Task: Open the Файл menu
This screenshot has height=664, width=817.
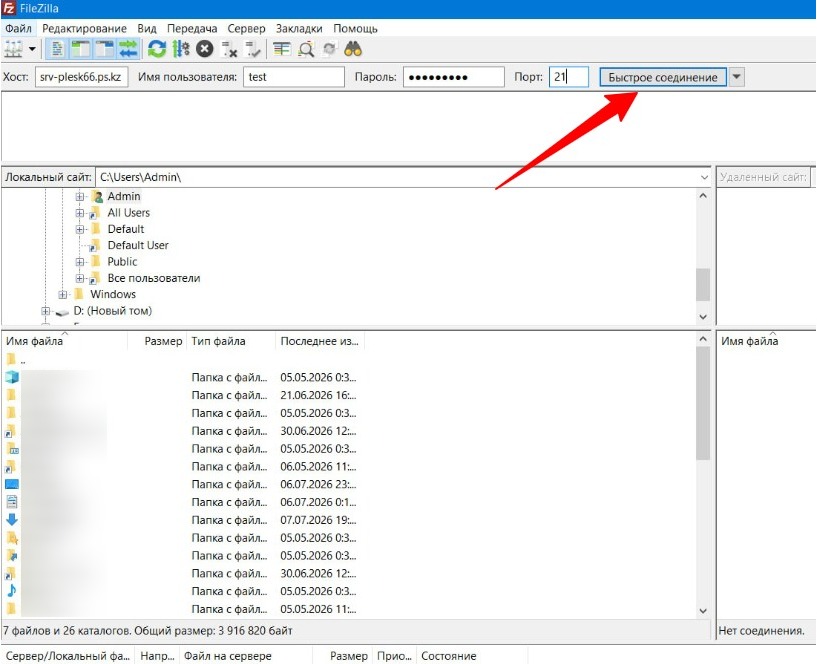Action: [18, 29]
